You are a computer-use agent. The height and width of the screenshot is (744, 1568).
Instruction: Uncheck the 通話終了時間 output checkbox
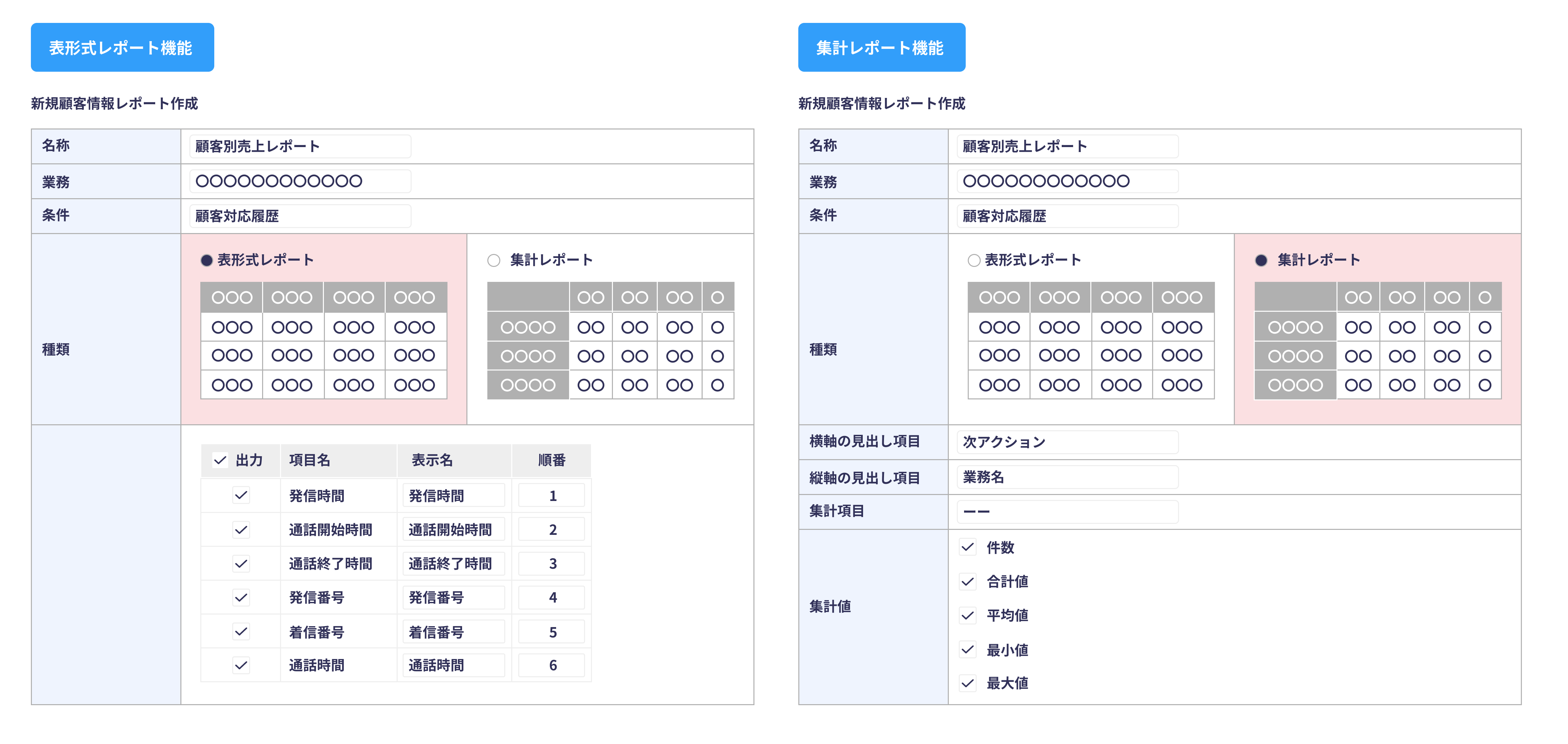(241, 563)
